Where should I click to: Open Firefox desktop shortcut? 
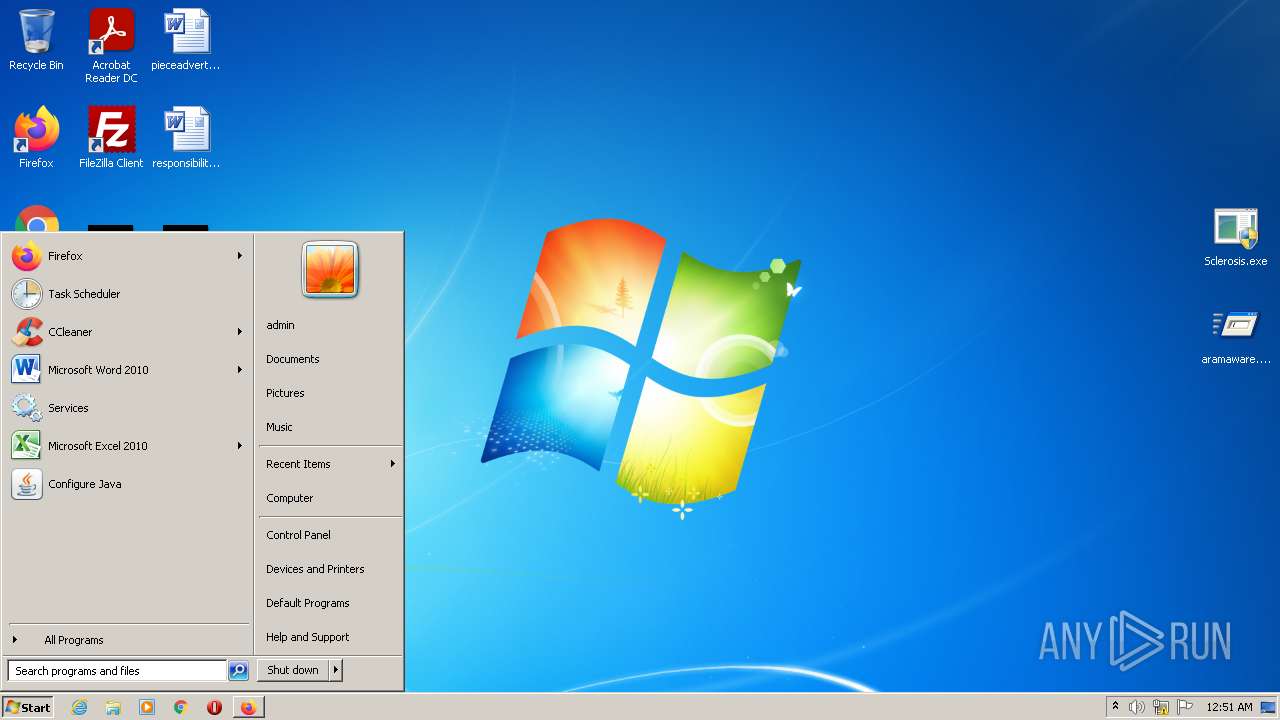(x=36, y=137)
